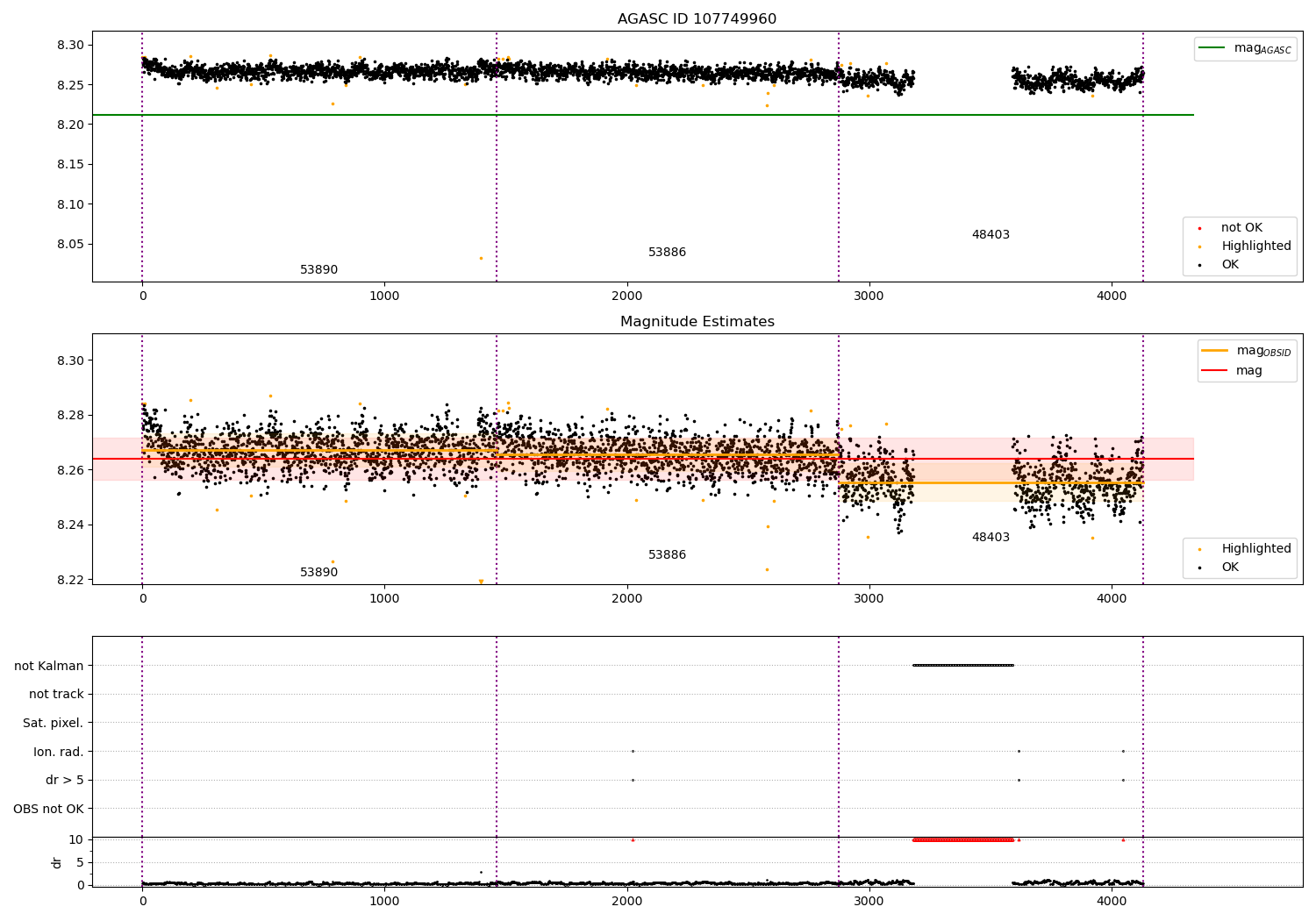Click the 5 tick on the dr axis
1316x921 pixels.
coord(80,862)
